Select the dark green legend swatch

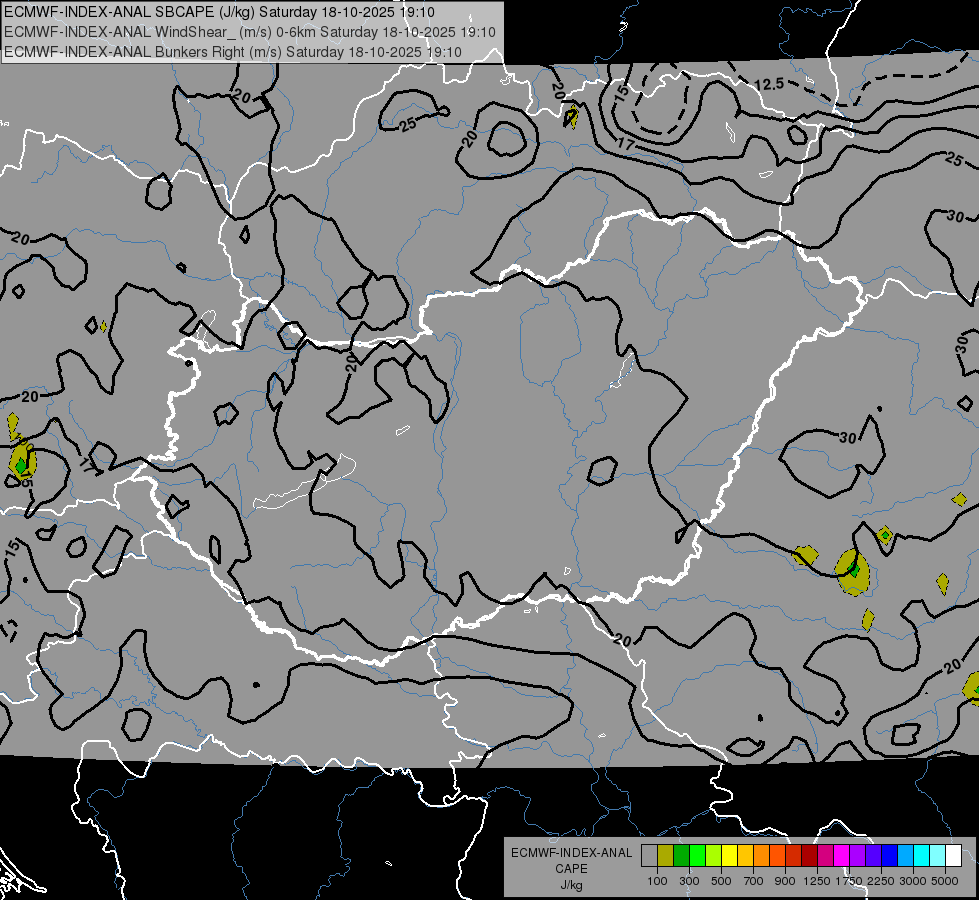(x=681, y=856)
